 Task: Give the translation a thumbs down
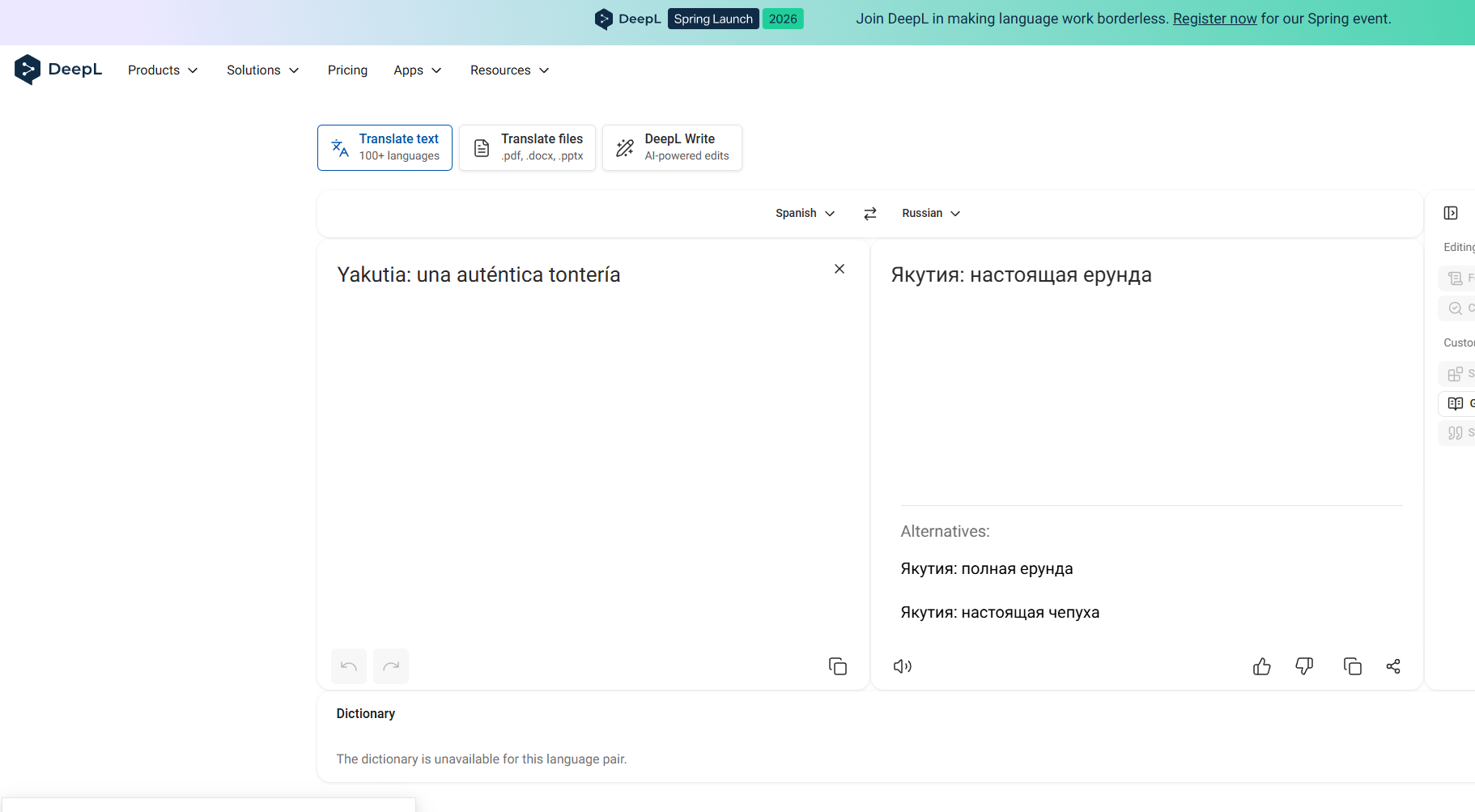click(1304, 666)
